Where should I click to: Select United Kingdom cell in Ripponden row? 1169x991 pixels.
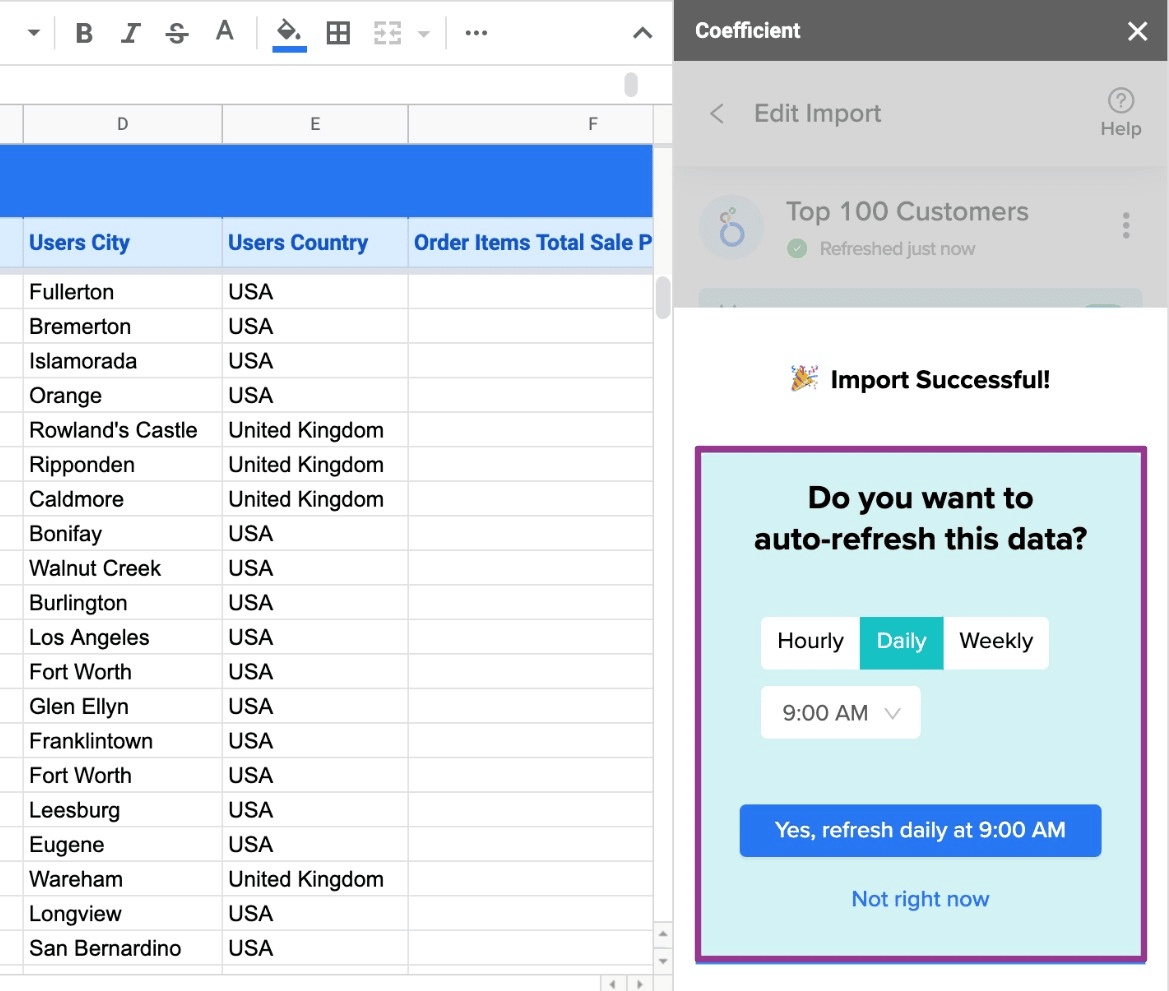click(315, 465)
